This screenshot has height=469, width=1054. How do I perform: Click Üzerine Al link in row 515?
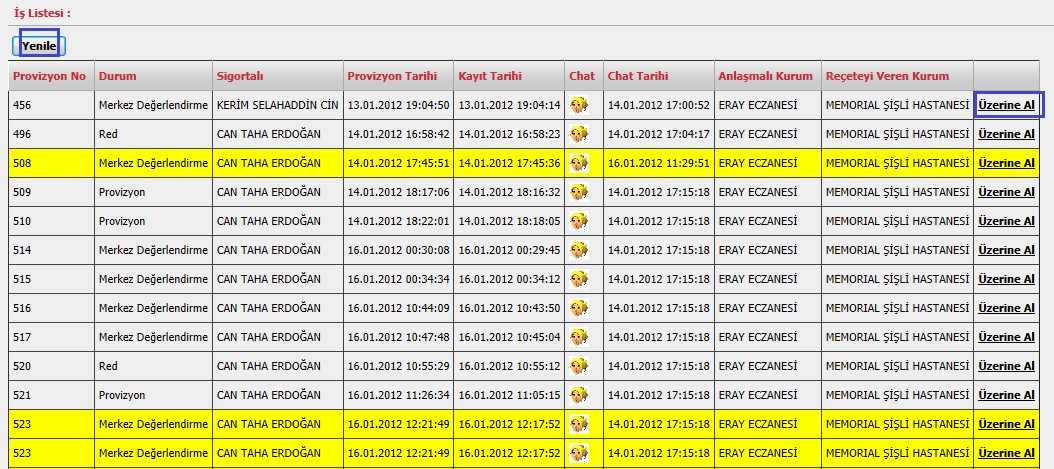(x=1006, y=279)
